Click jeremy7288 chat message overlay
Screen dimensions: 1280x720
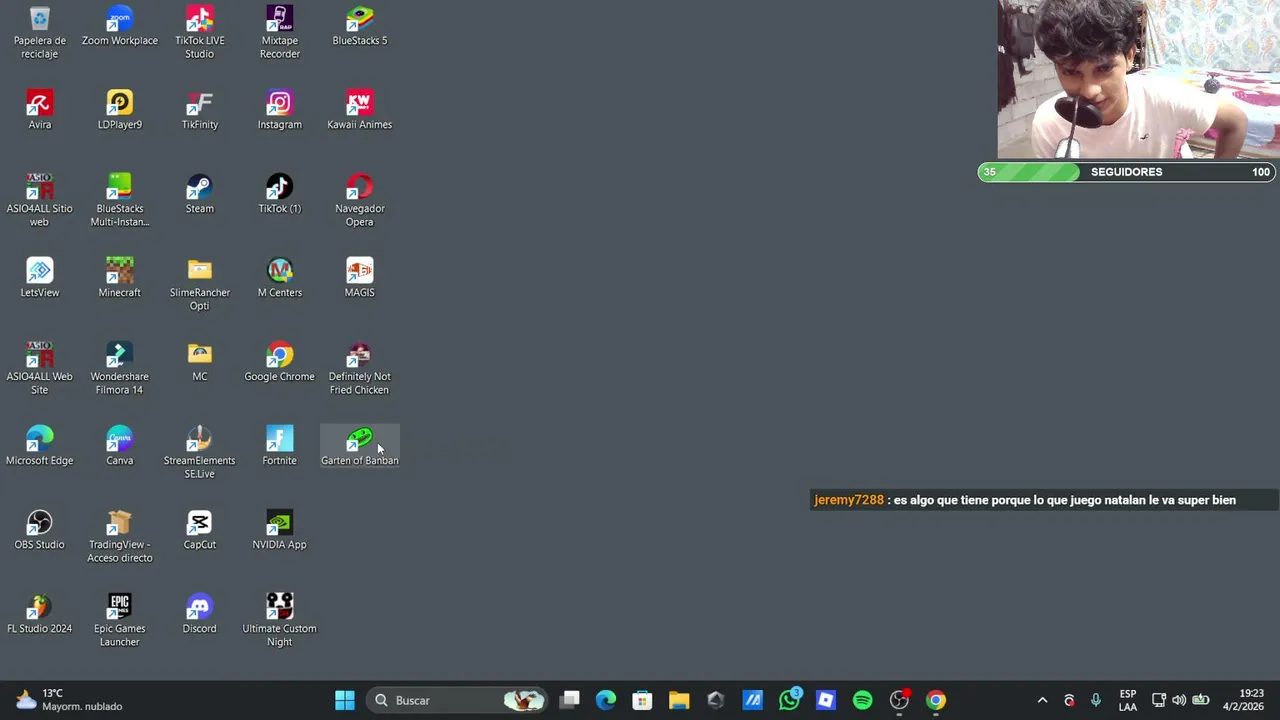1044,500
